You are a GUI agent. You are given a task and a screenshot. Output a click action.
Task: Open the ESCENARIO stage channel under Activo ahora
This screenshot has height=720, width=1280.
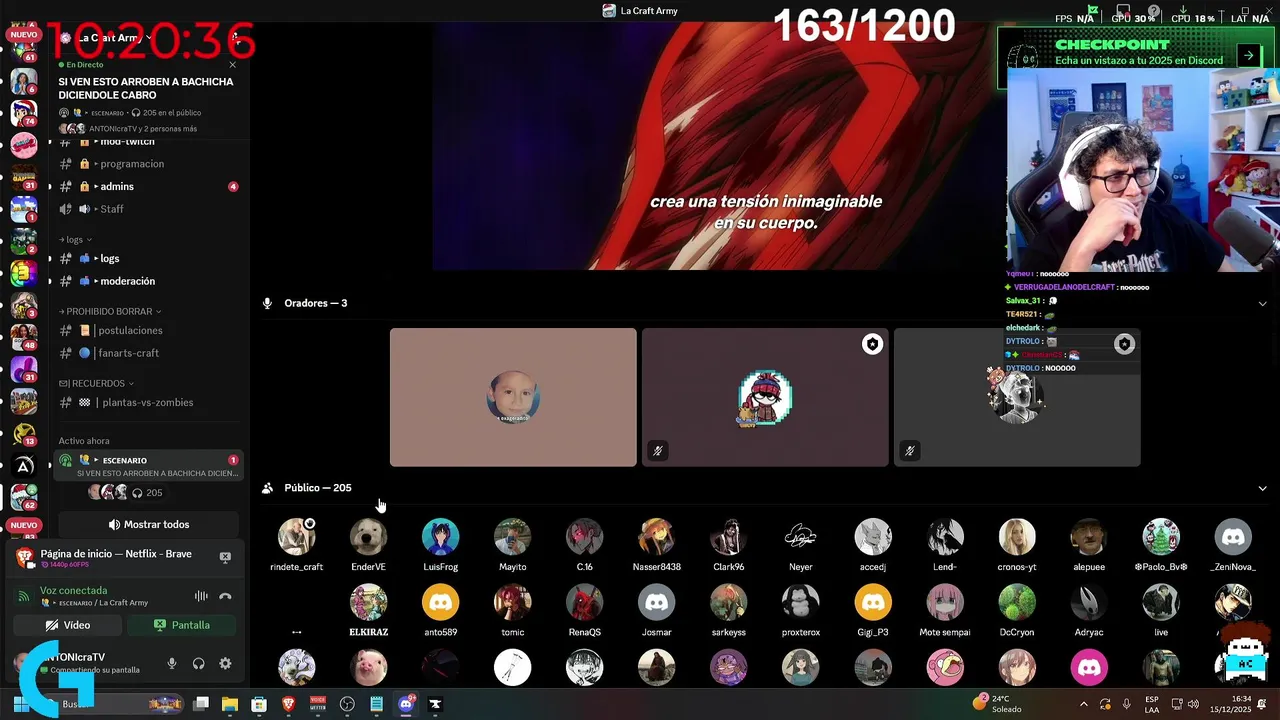(x=149, y=466)
